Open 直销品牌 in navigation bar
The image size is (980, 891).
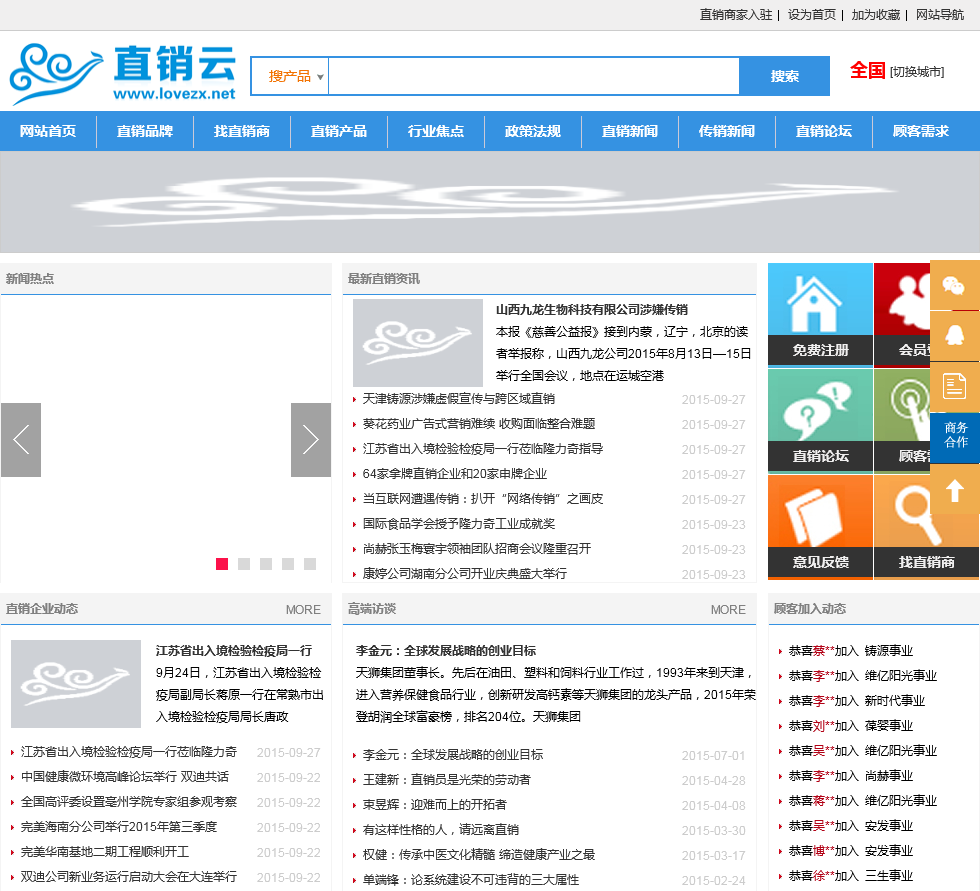pos(145,131)
